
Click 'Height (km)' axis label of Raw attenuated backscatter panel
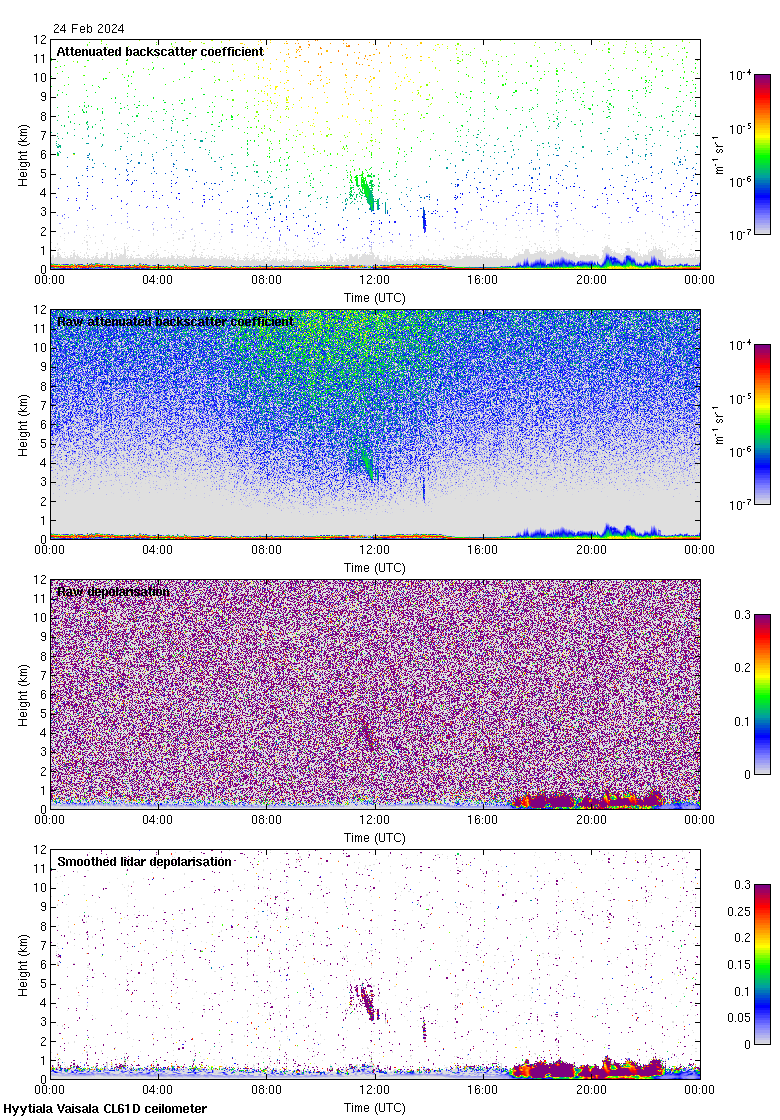tap(24, 424)
